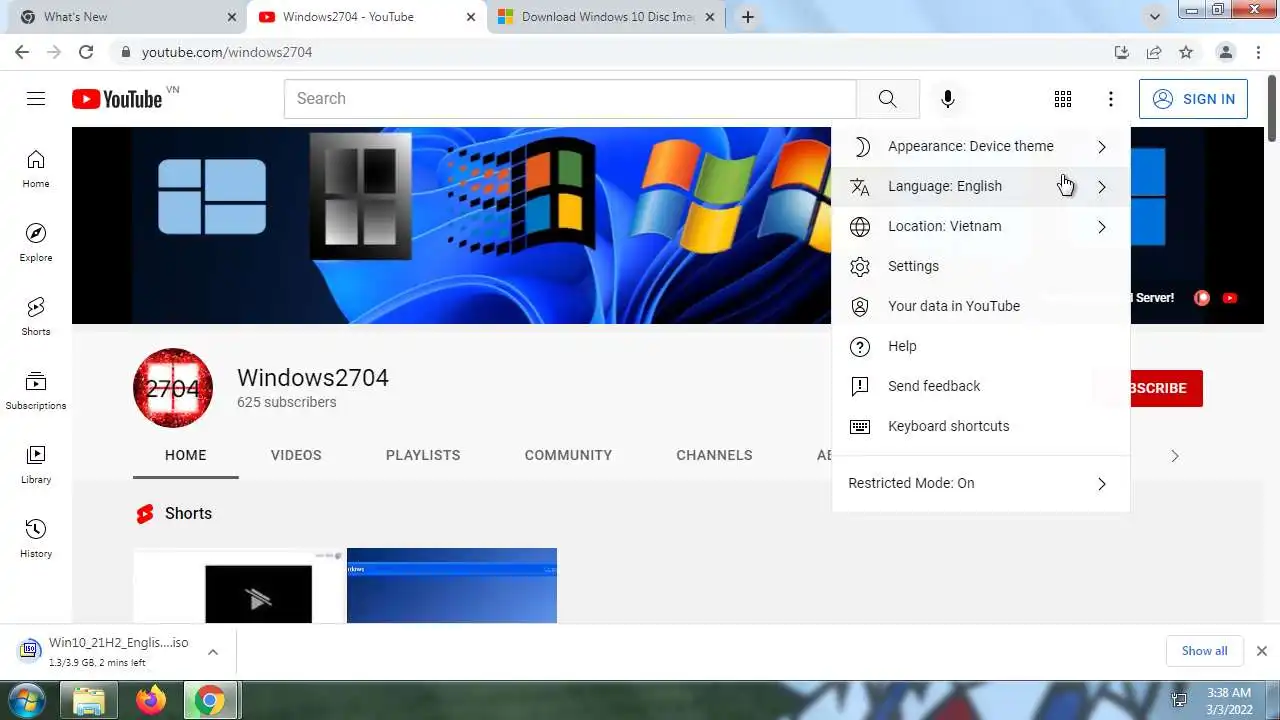Viewport: 1280px width, 720px height.
Task: Reload the page
Action: pyautogui.click(x=86, y=52)
